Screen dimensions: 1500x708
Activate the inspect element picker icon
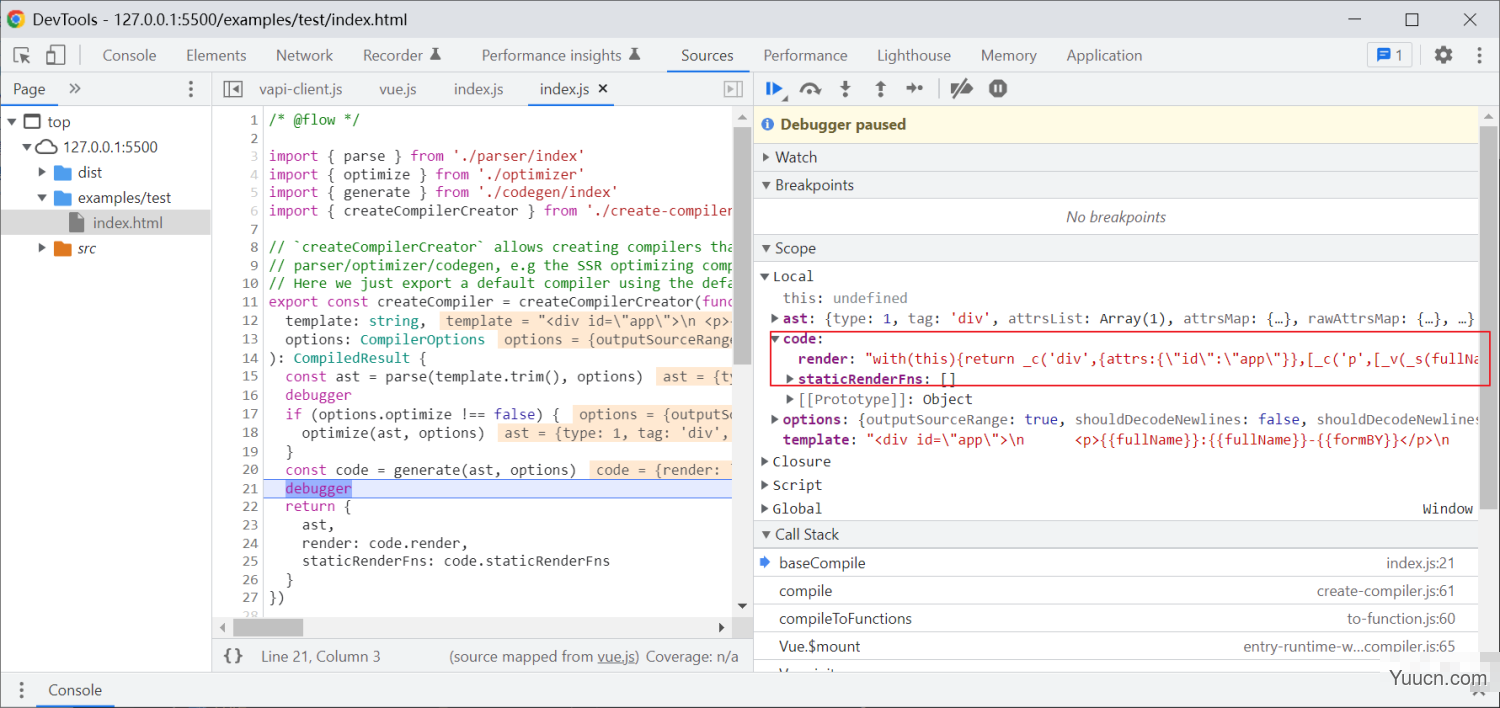(22, 55)
